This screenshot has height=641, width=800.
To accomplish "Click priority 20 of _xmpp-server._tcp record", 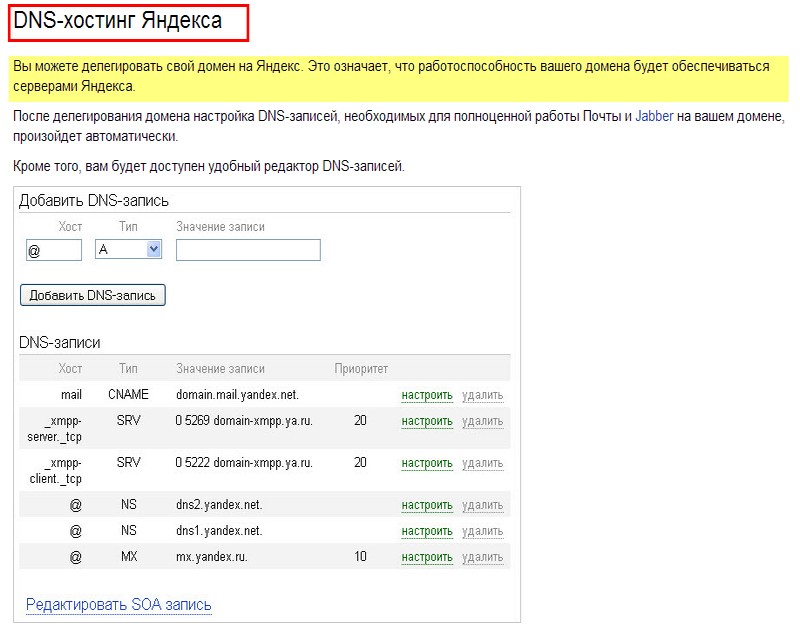I will pos(360,421).
